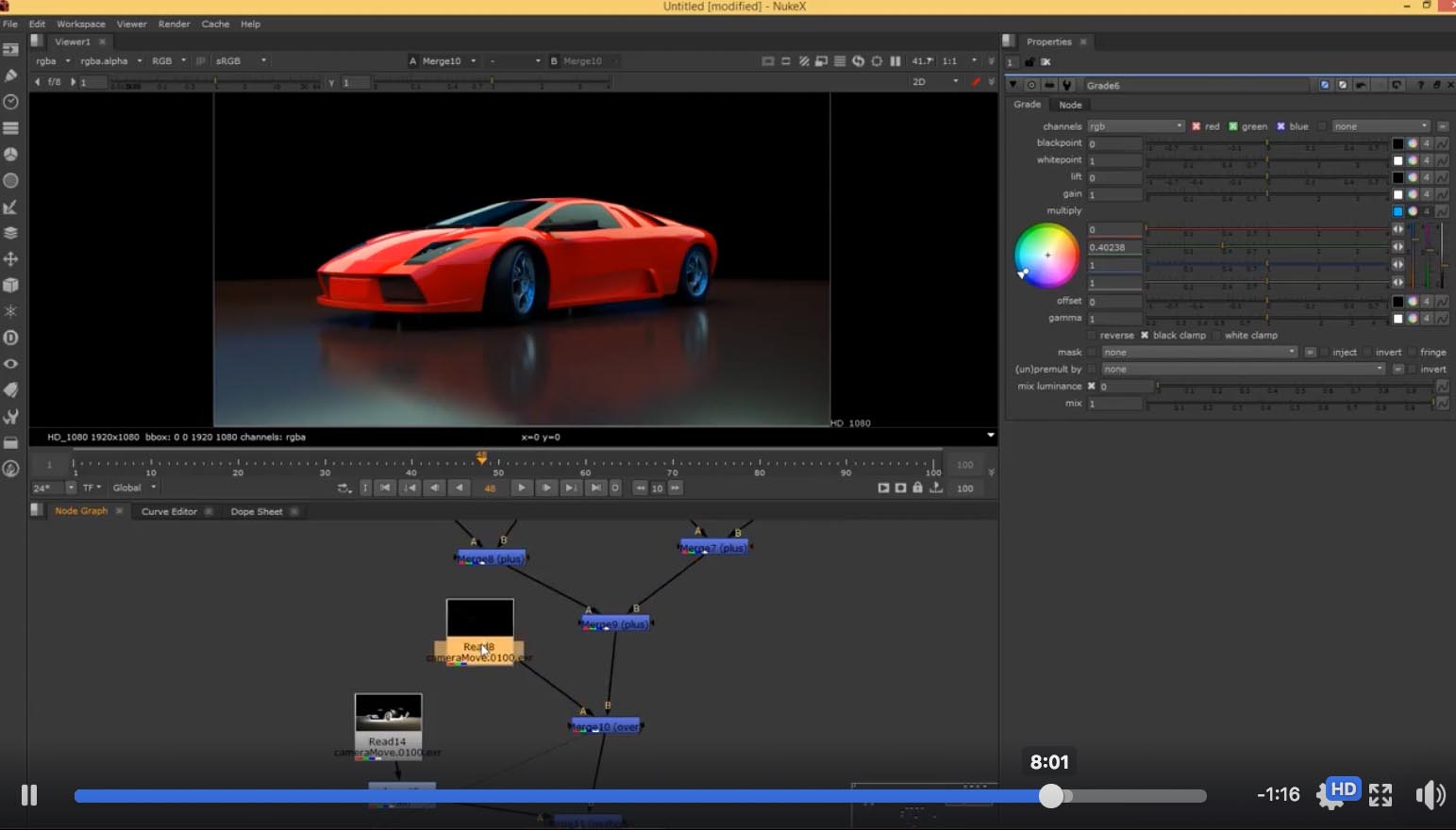This screenshot has width=1456, height=830.
Task: Select the Read14 node thumbnail
Action: pos(388,713)
